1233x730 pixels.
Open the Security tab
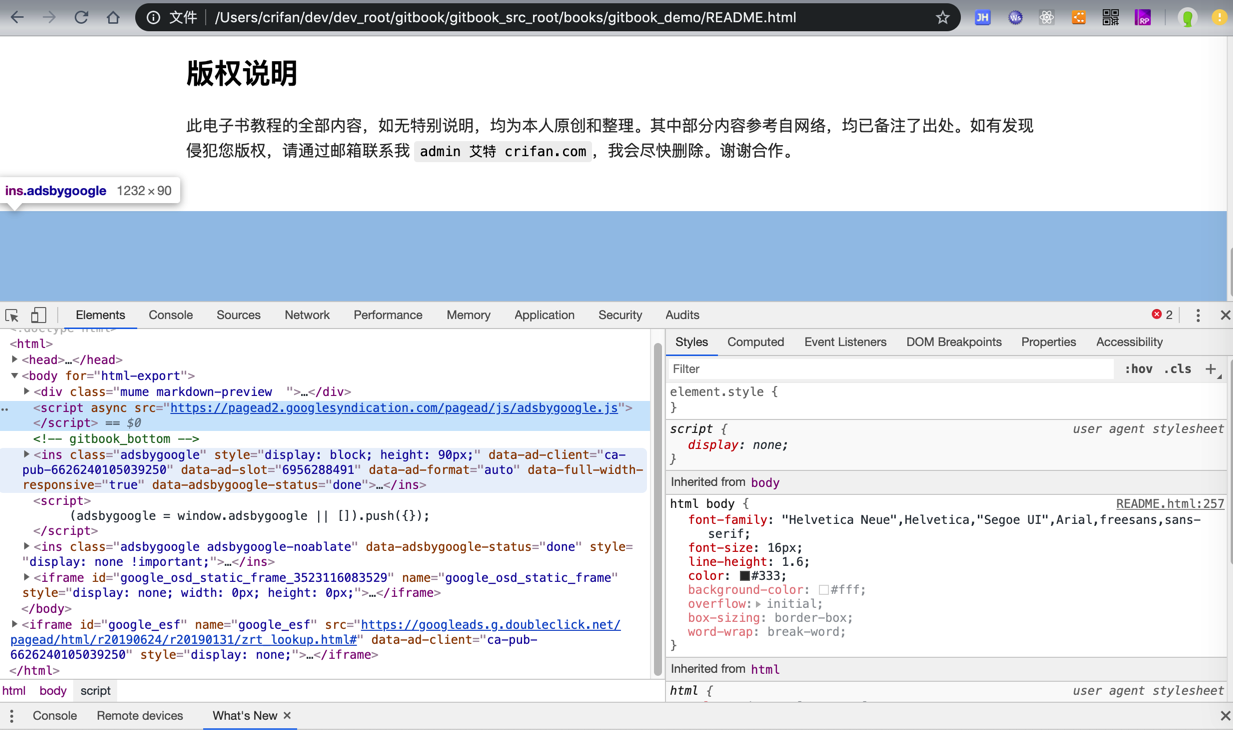[x=620, y=315]
